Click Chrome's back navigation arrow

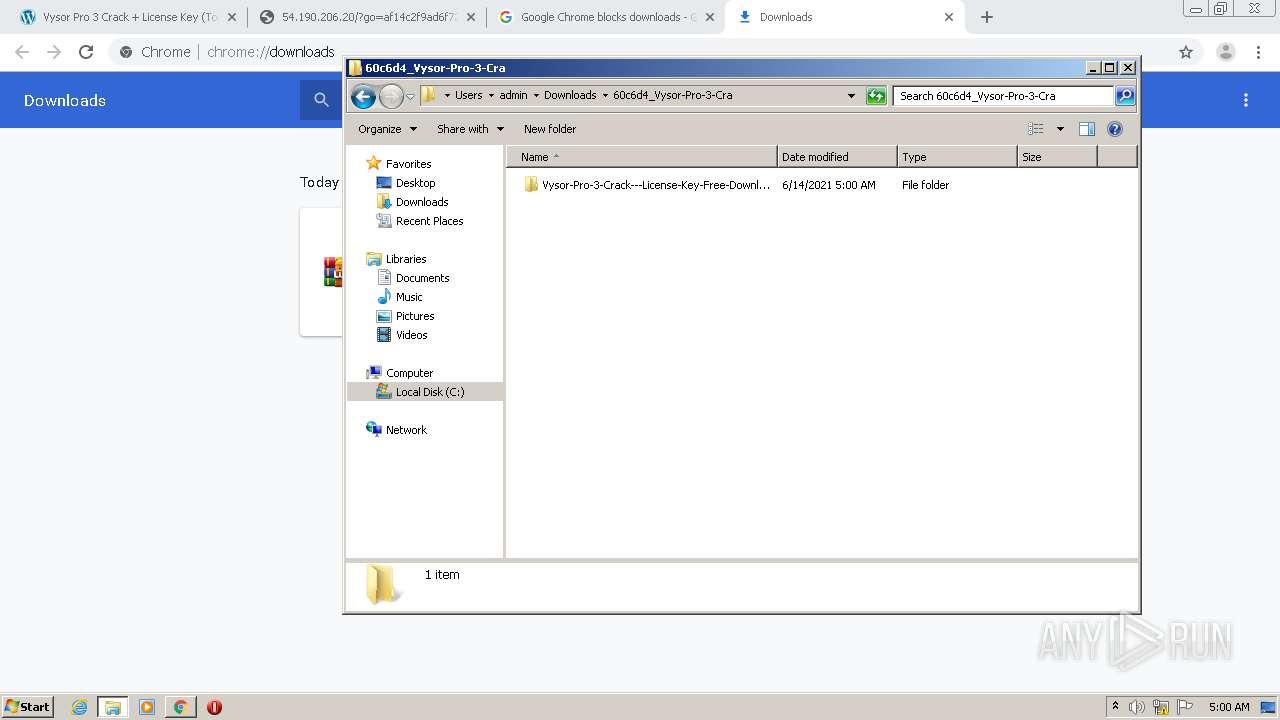pyautogui.click(x=22, y=52)
